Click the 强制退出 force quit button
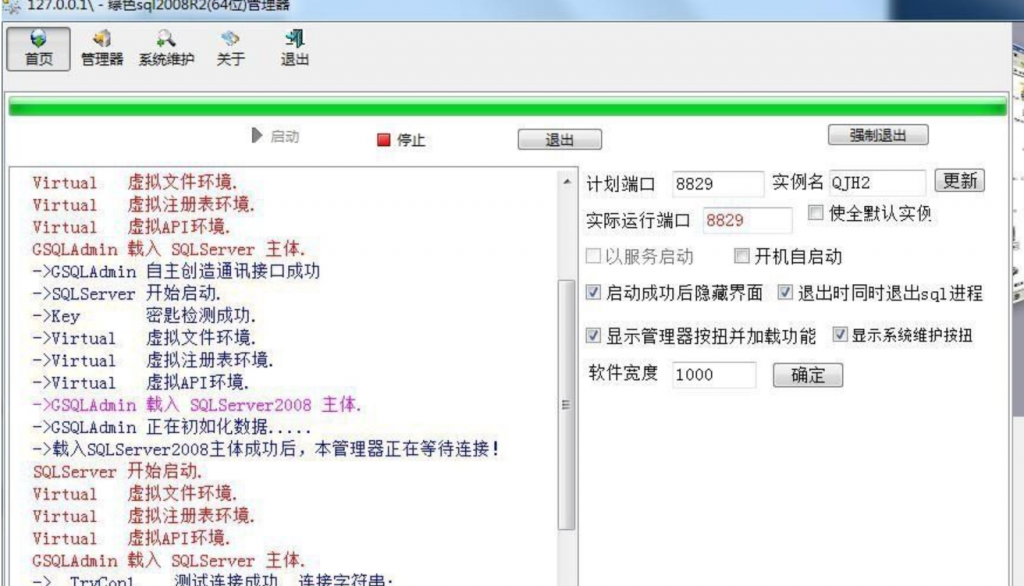The image size is (1024, 586). click(x=878, y=135)
